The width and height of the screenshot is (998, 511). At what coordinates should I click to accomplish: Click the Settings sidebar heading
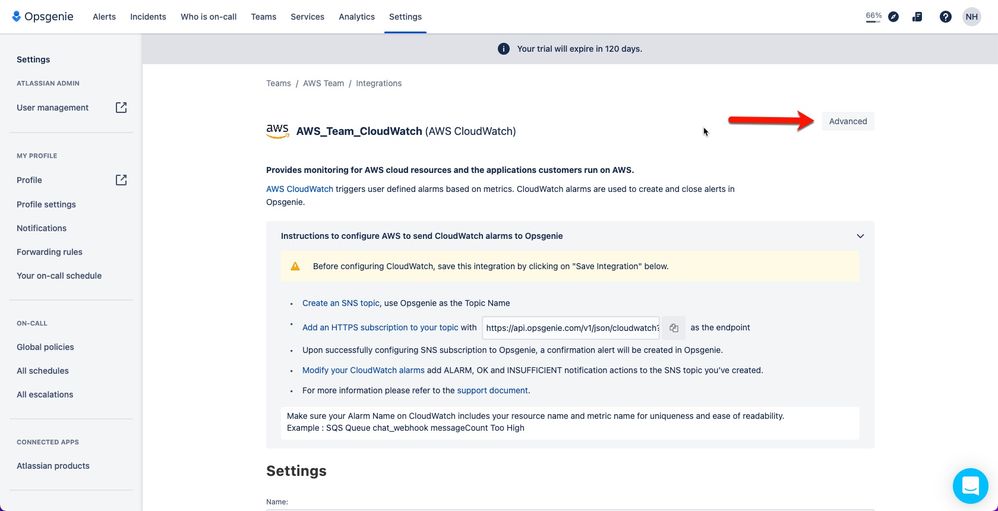pos(33,59)
